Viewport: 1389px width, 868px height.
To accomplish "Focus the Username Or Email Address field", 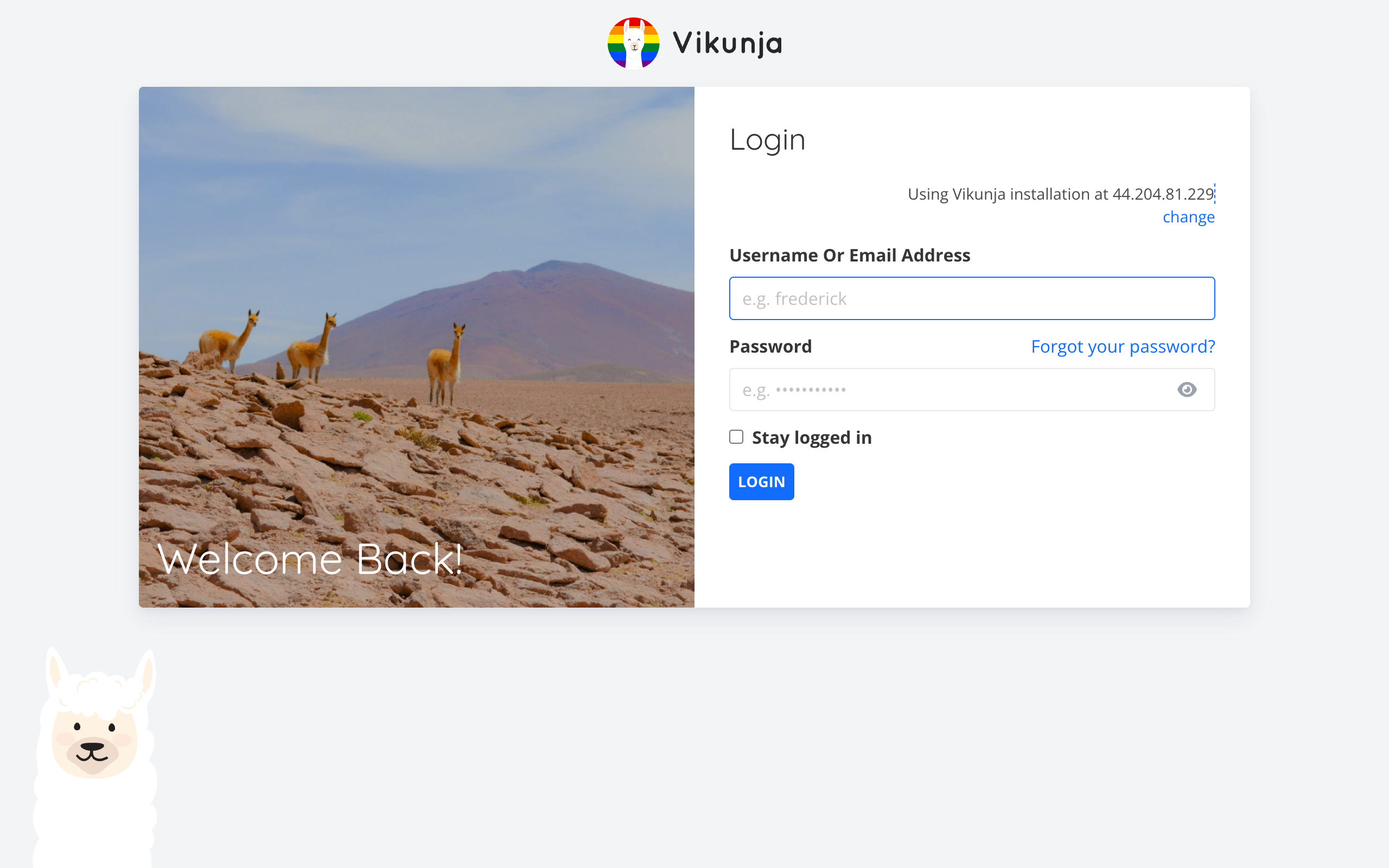I will pos(972,298).
